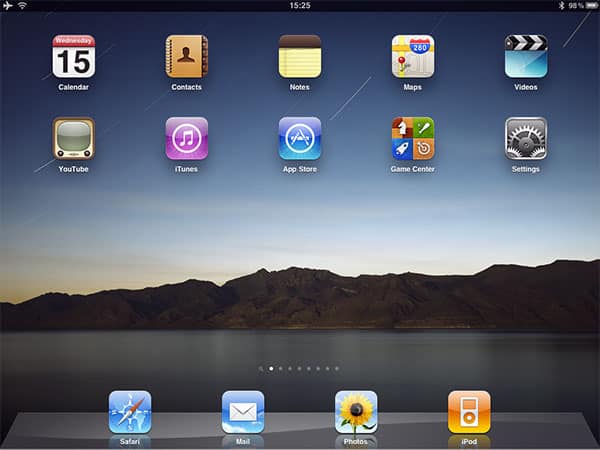
Task: Open the Calendar app
Action: 73,57
